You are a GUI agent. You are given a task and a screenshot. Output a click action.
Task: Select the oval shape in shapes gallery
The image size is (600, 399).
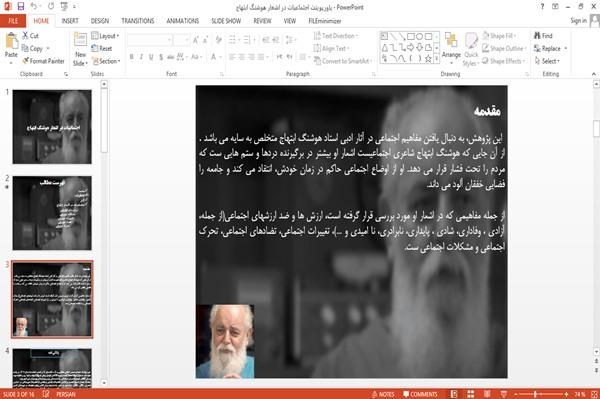(420, 36)
